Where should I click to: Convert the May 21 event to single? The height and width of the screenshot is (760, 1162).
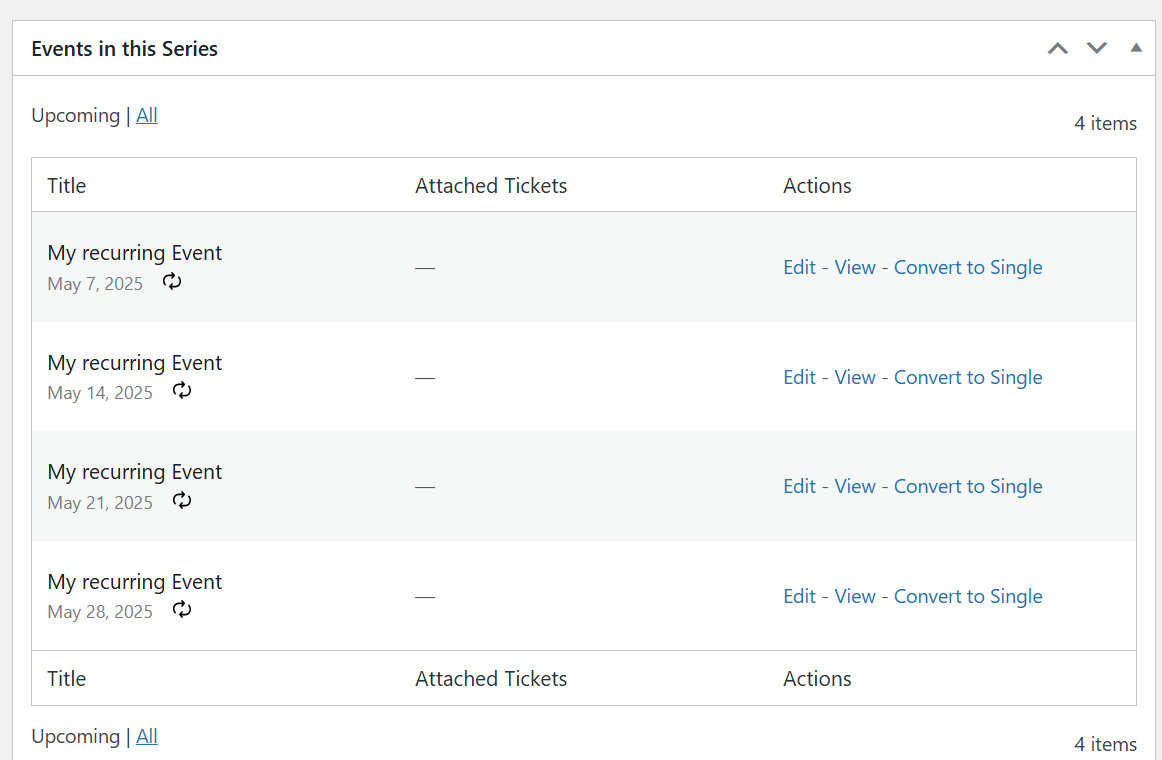[968, 486]
